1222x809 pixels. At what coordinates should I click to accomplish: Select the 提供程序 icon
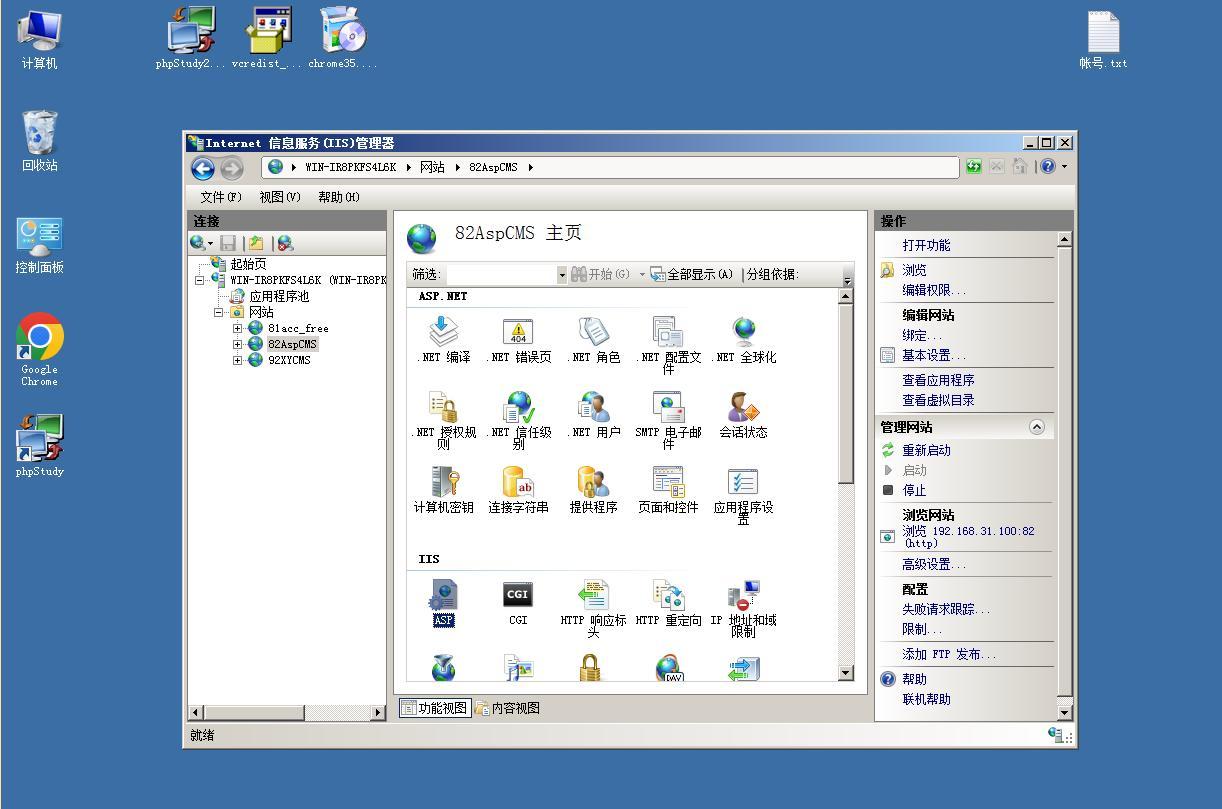coord(593,490)
